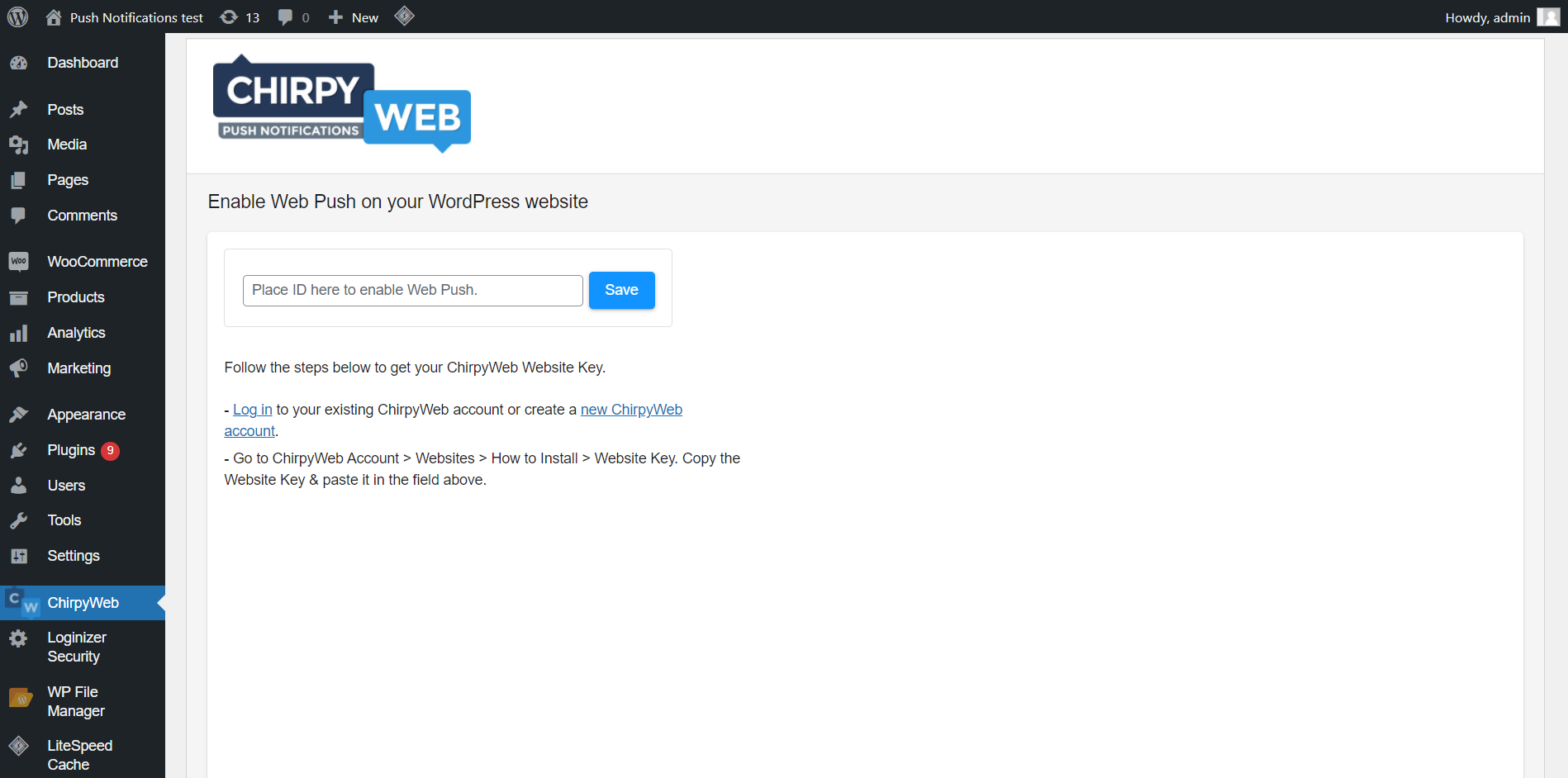Open Analytics menu item
The image size is (1568, 778).
tap(76, 333)
